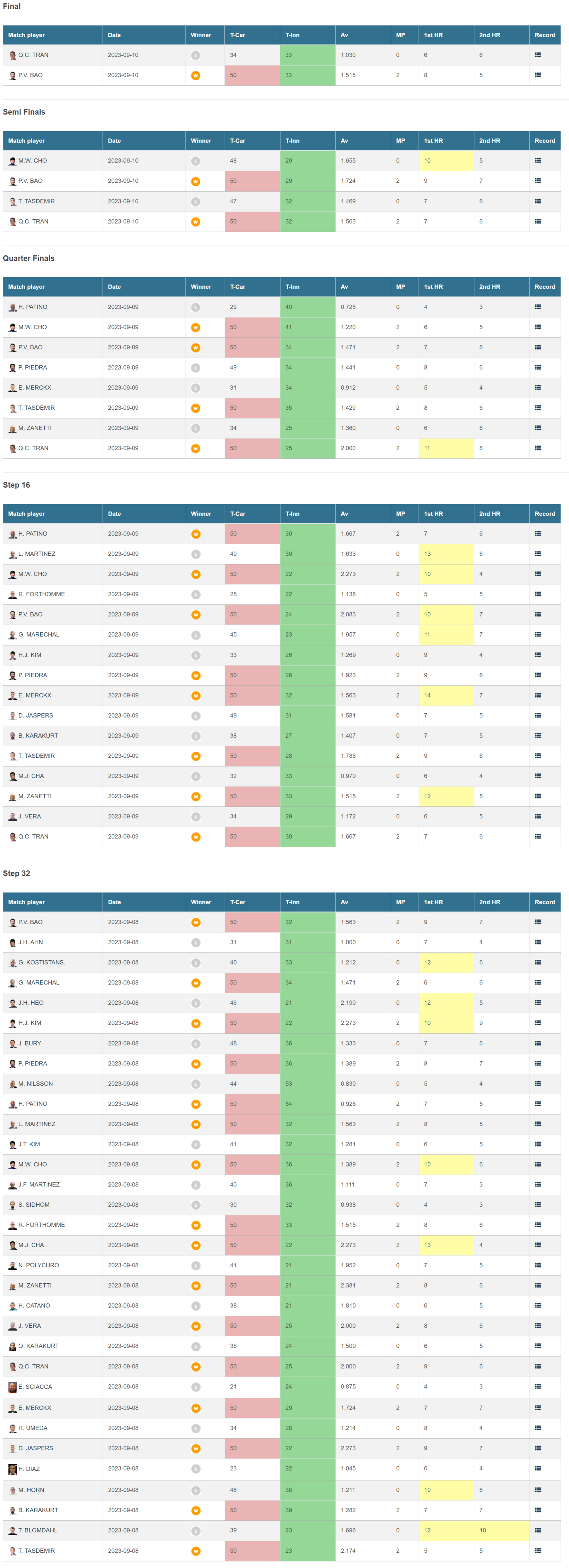Screen dimensions: 569x1568
Task: Click winner badge for M.W. CHO in Quarter Finals
Action: point(195,328)
